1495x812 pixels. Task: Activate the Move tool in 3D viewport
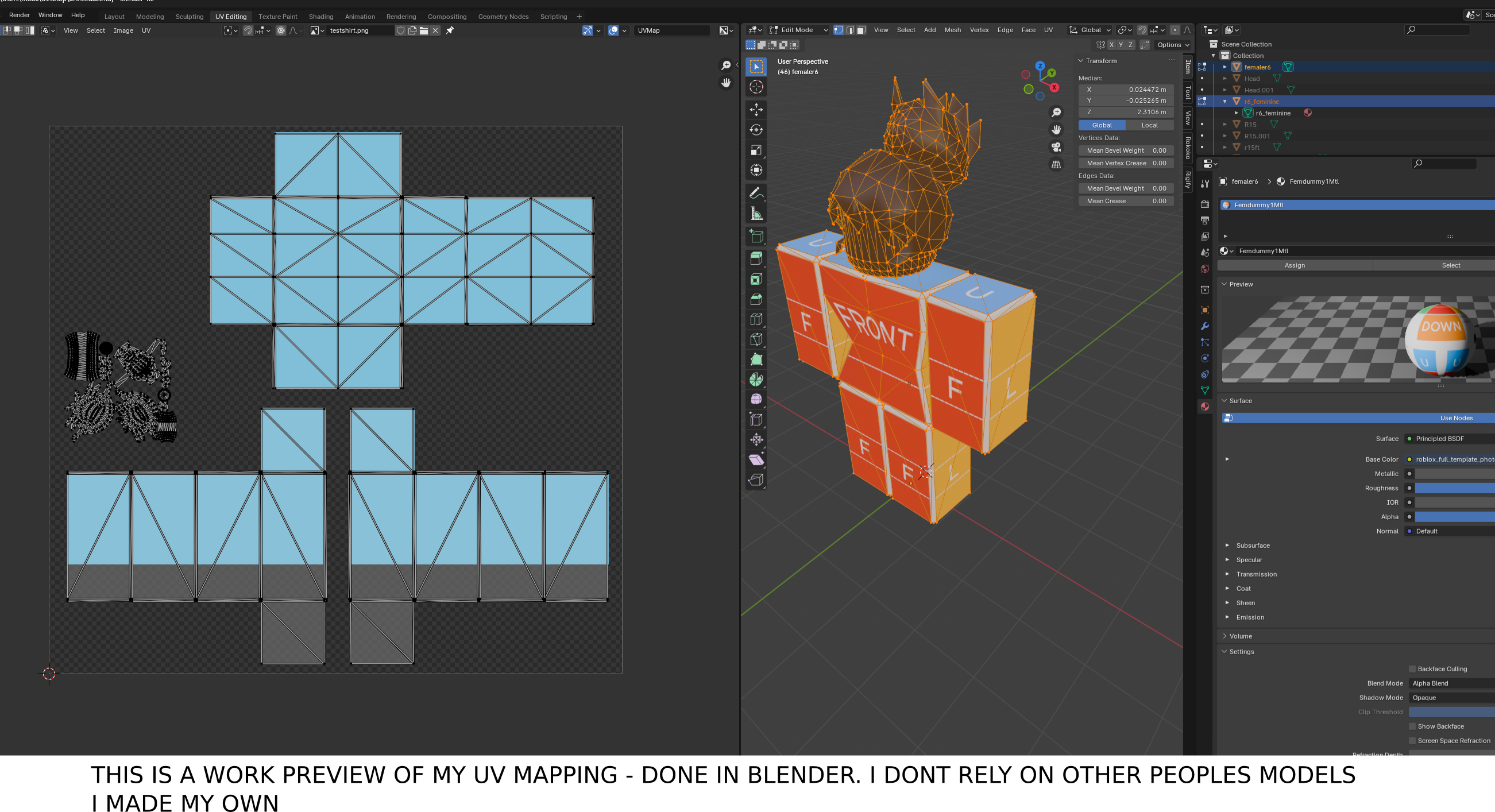pos(756,110)
